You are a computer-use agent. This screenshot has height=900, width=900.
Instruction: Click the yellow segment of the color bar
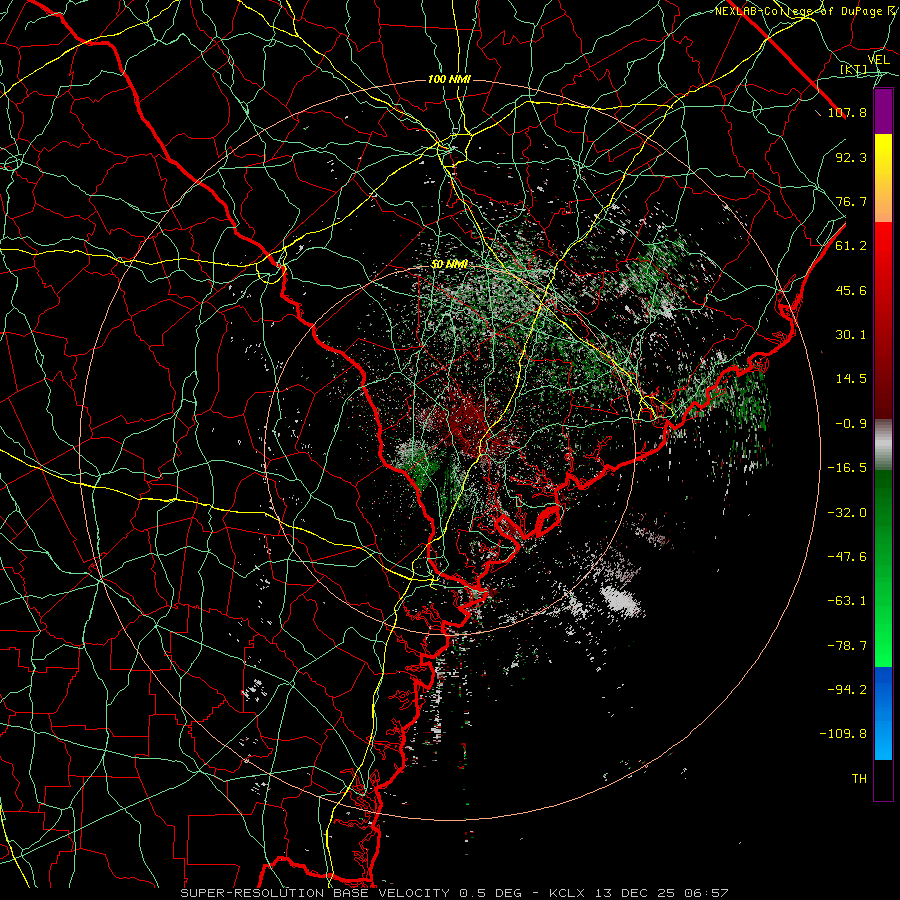(883, 178)
